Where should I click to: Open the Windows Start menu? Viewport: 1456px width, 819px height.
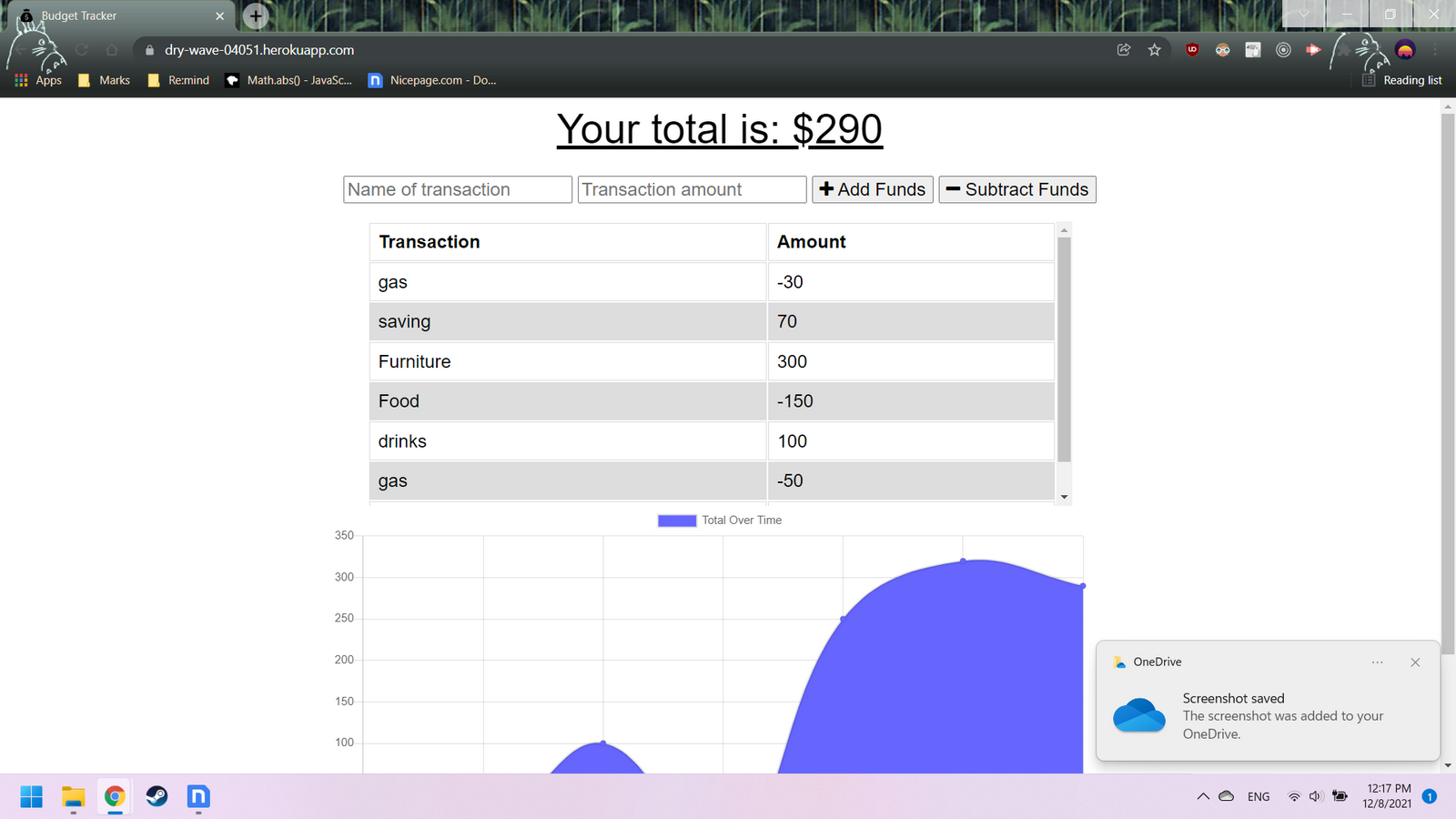point(31,797)
